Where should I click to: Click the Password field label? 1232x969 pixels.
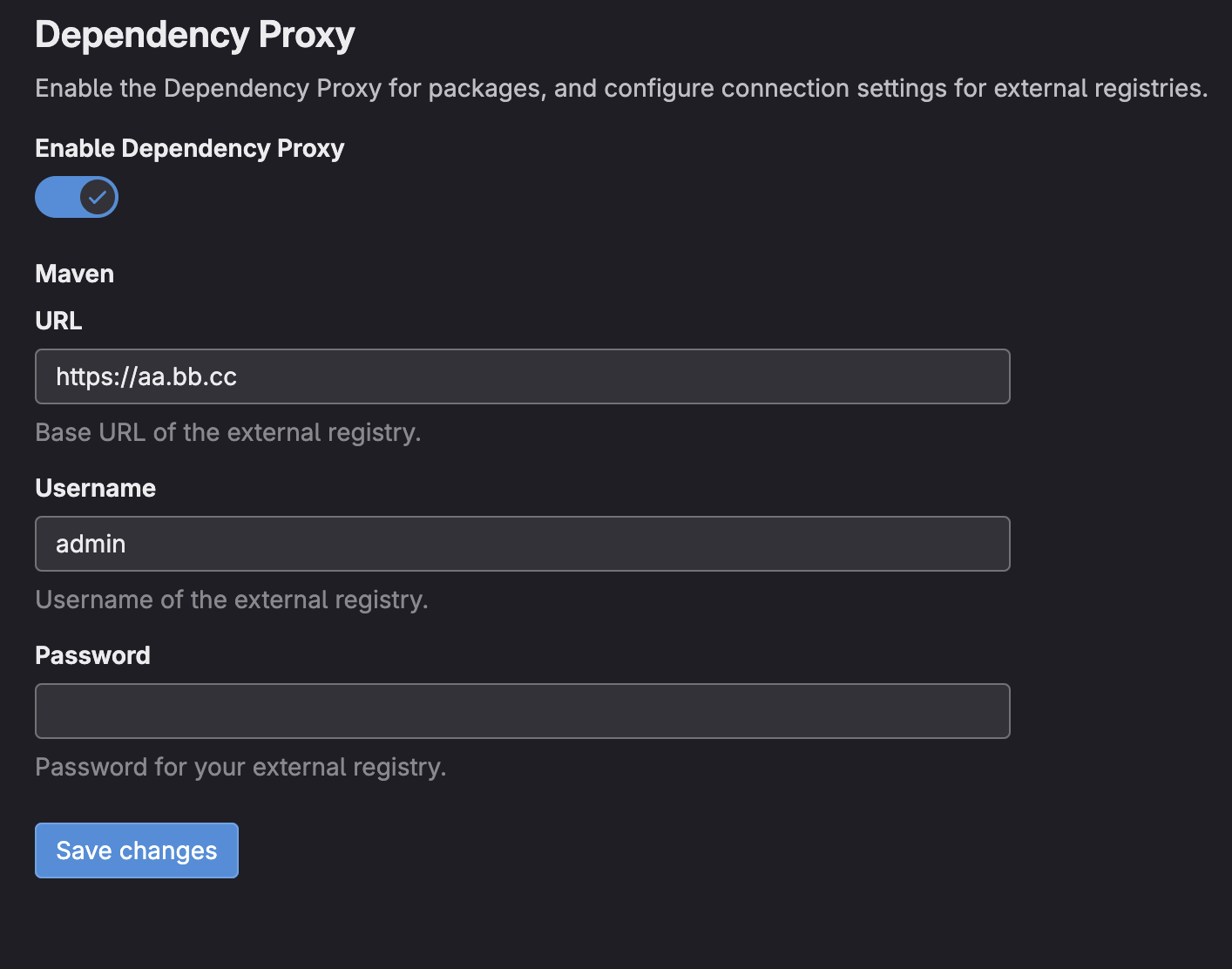click(x=93, y=655)
